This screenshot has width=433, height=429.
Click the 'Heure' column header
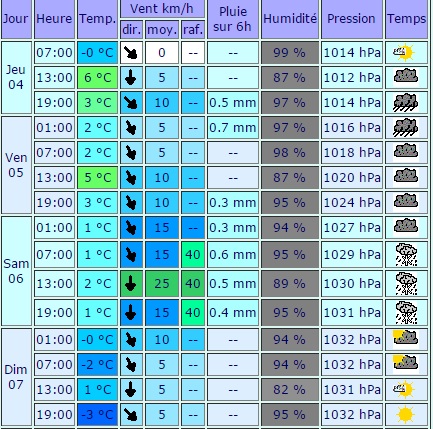[x=54, y=19]
